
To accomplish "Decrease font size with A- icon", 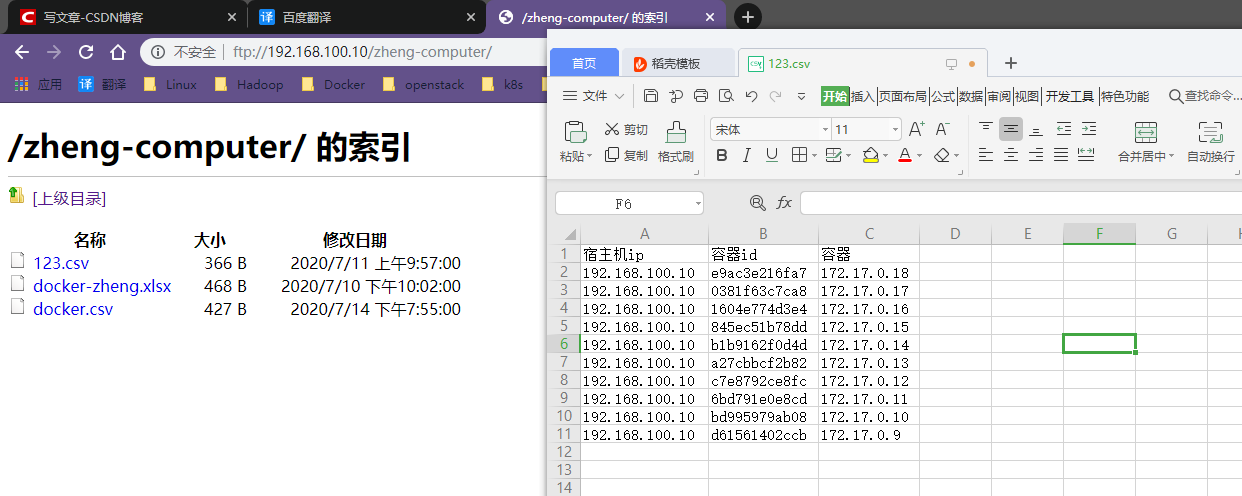I will click(x=942, y=129).
